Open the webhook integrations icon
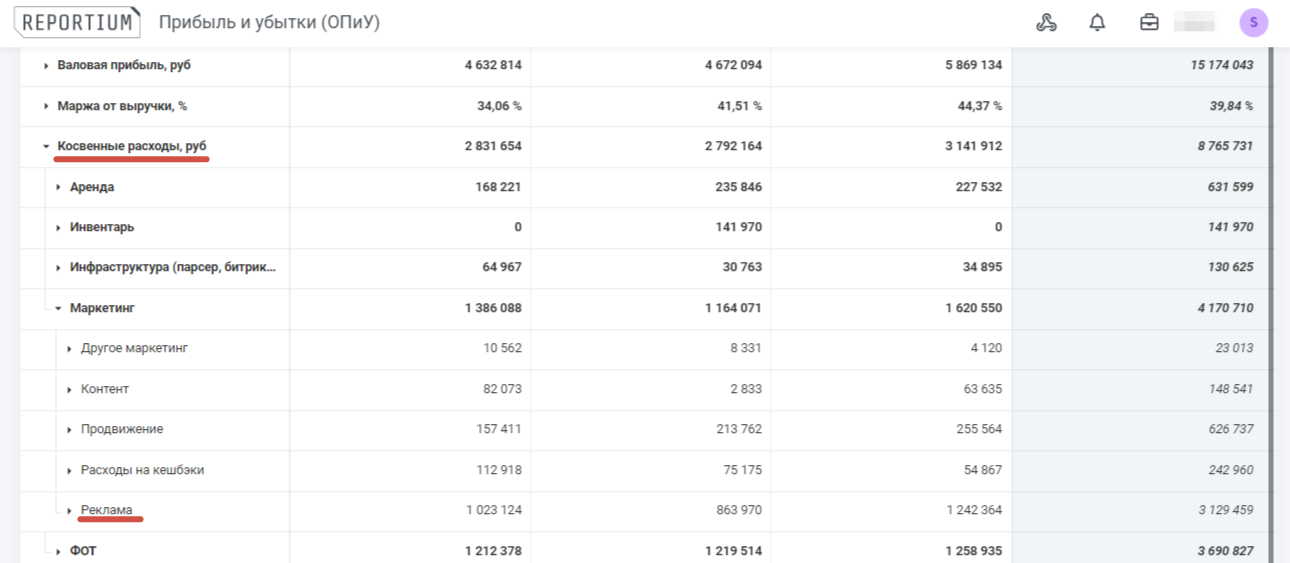Screen dimensions: 1290x563 1046,22
